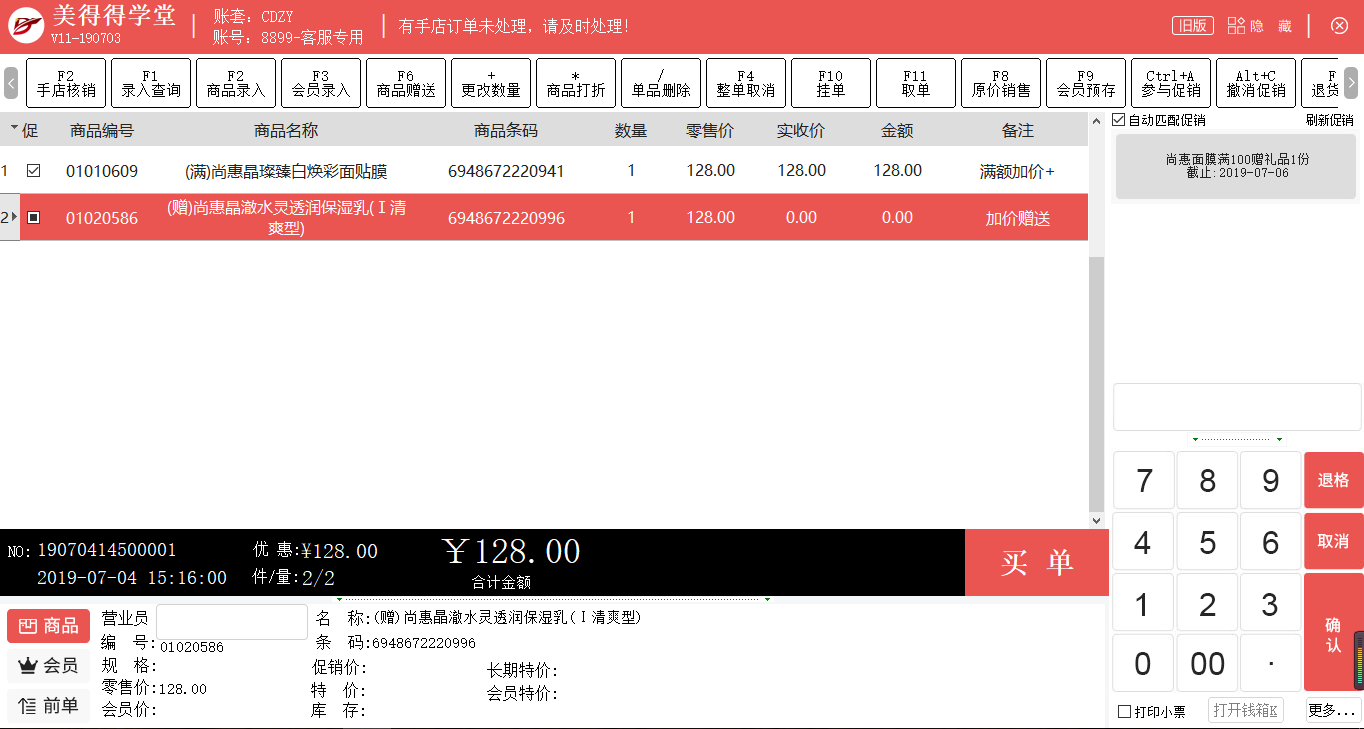Click the 买单 checkout button
1364x729 pixels.
(x=1037, y=563)
